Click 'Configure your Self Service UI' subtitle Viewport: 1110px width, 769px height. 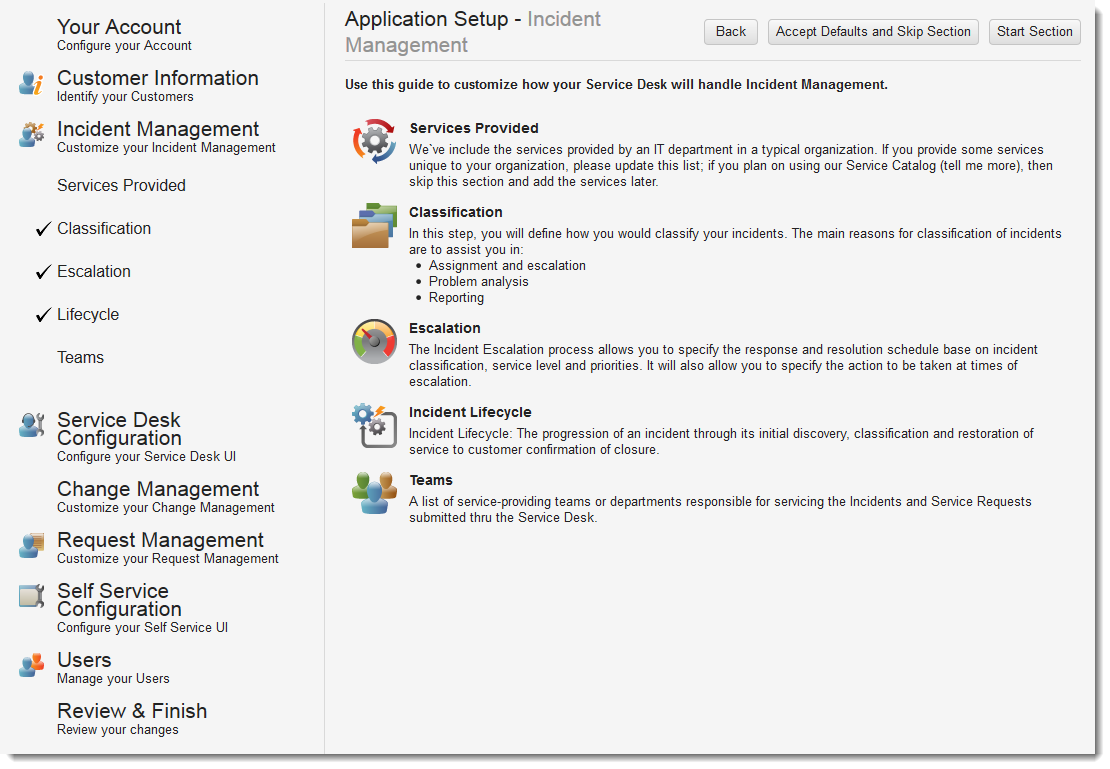[x=142, y=628]
